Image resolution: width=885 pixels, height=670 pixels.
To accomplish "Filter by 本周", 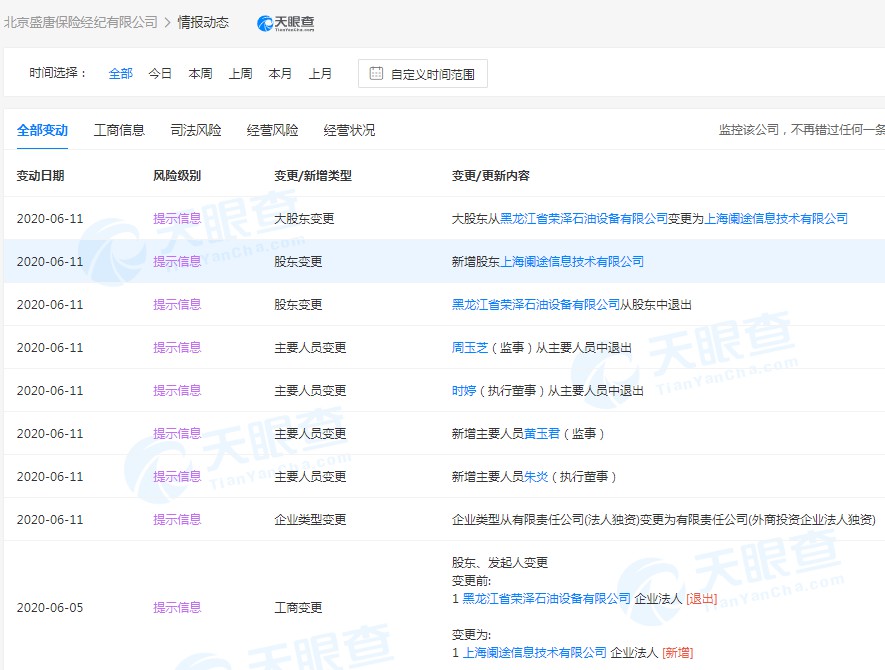I will [200, 73].
